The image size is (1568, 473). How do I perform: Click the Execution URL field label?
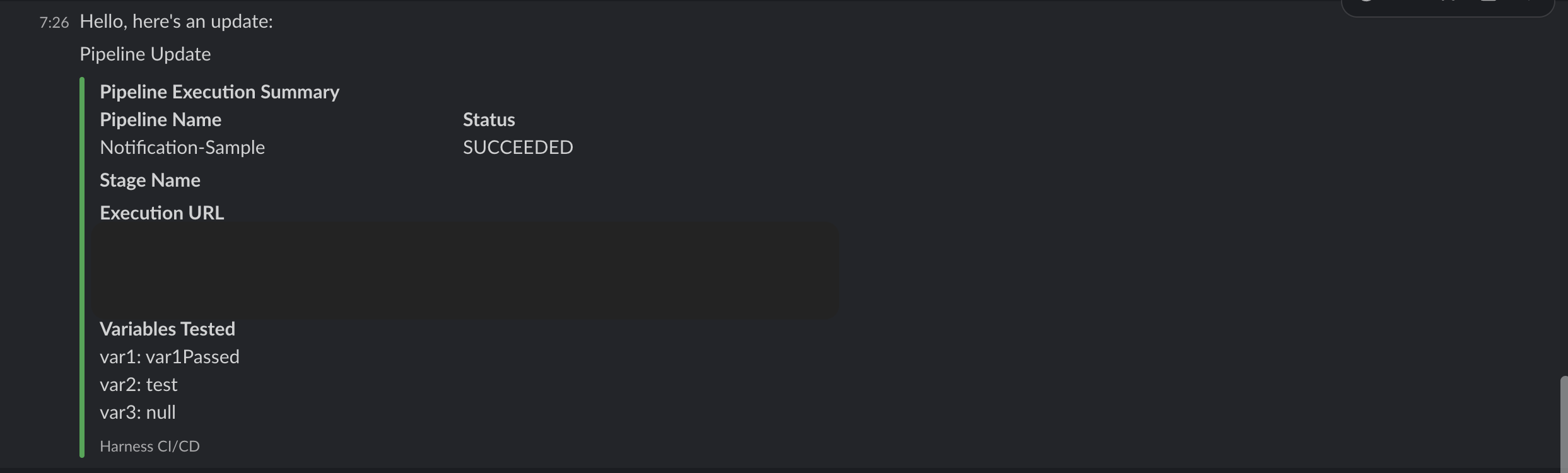tap(161, 213)
